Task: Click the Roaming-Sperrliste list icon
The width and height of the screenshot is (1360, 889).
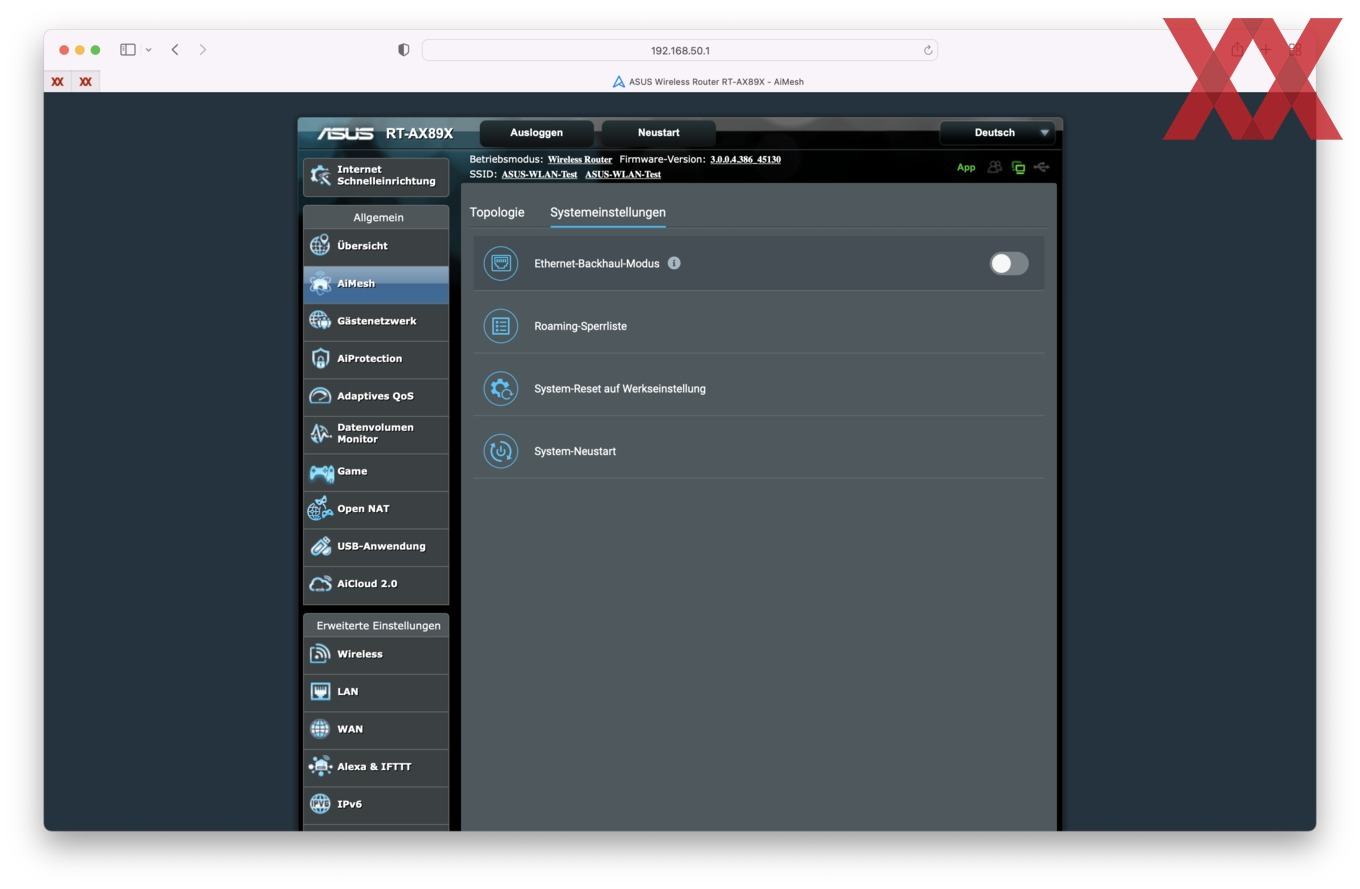Action: [x=501, y=326]
